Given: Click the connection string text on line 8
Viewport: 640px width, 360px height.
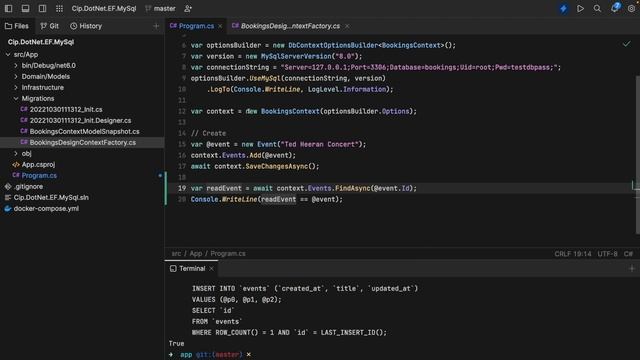Looking at the screenshot, I should [x=419, y=67].
